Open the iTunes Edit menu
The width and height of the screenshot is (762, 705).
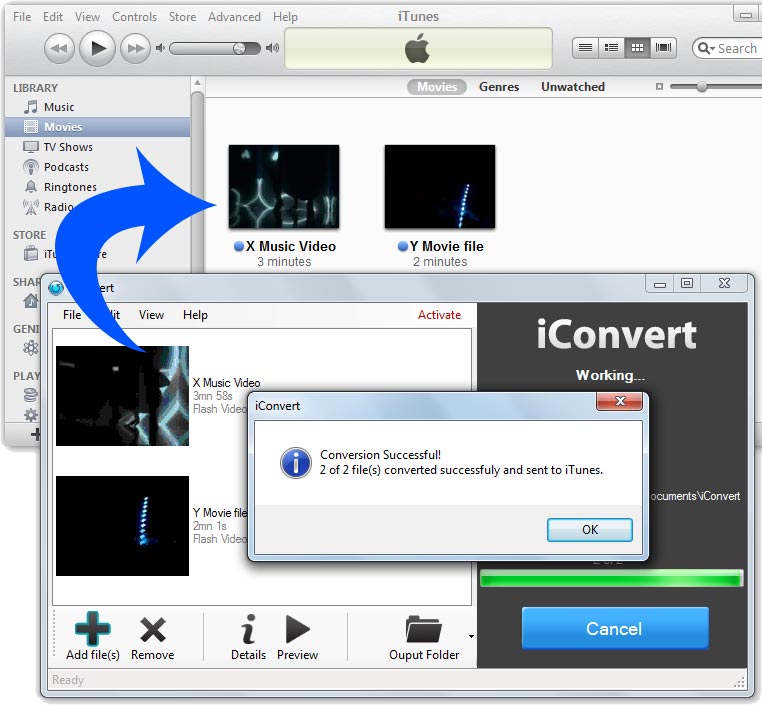tap(52, 17)
